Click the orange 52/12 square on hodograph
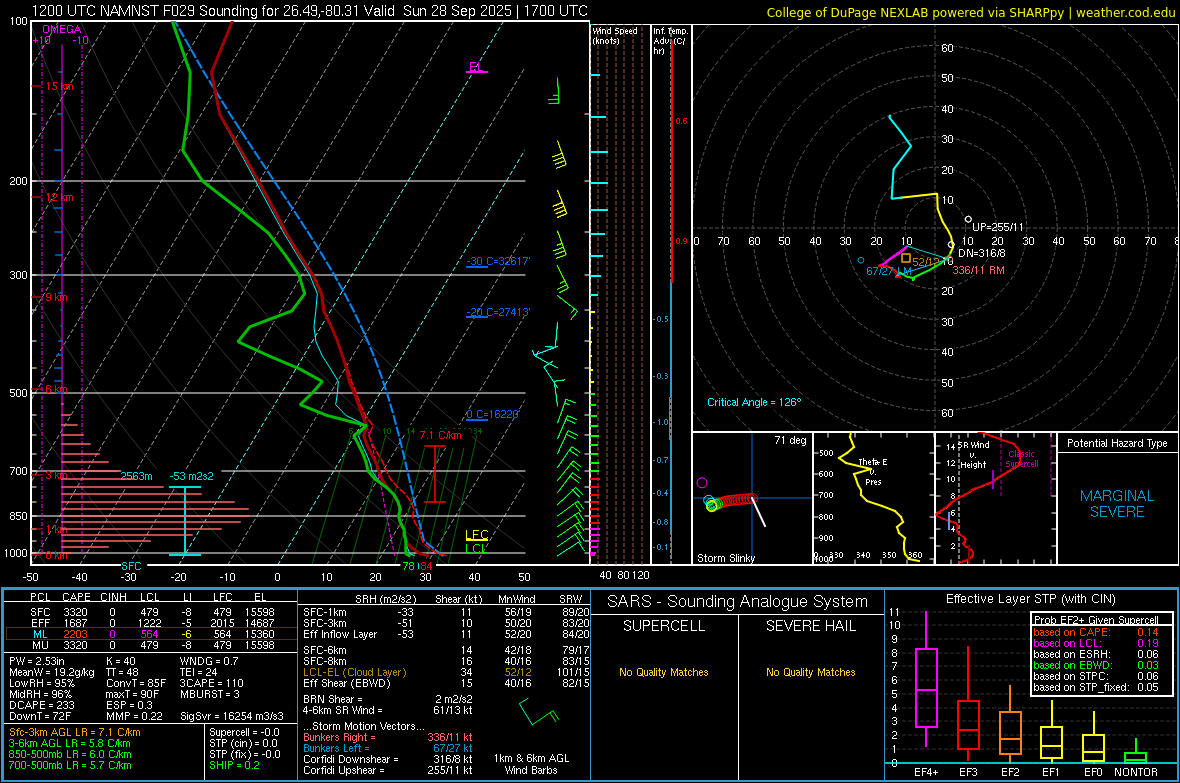 [x=906, y=258]
